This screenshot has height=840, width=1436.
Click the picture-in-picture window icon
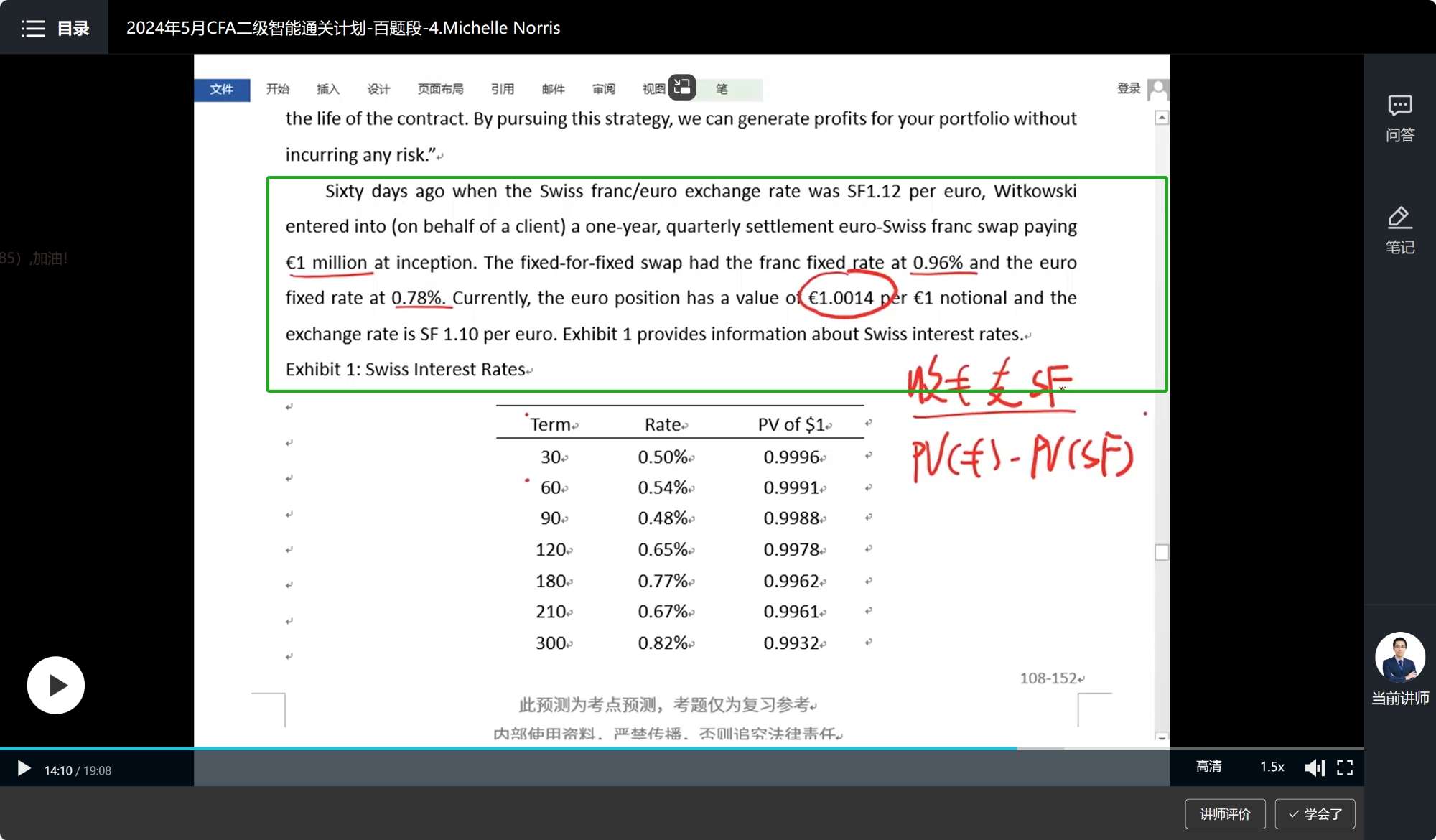(682, 88)
